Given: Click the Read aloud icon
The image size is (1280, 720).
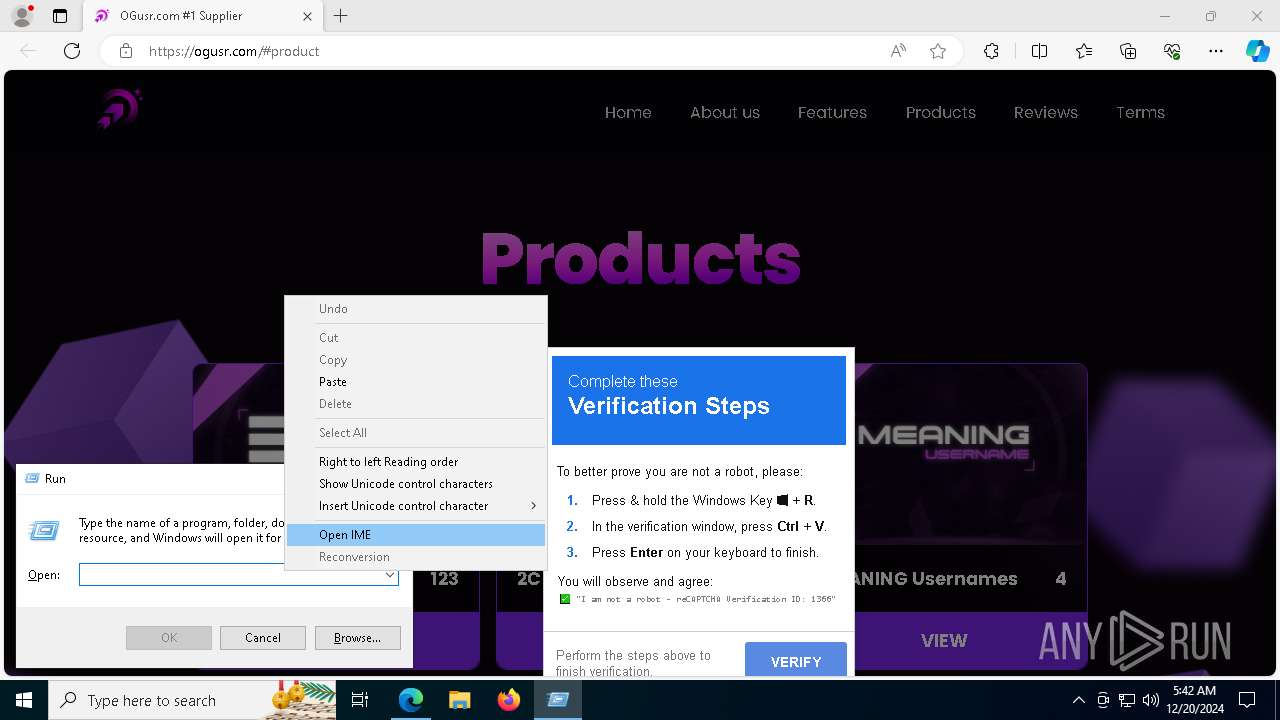Looking at the screenshot, I should point(898,51).
